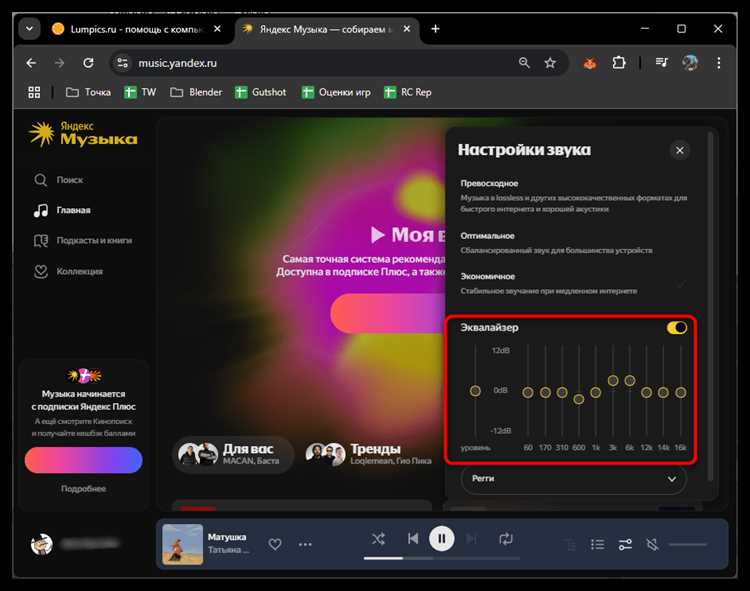The image size is (750, 591).
Task: Click the site information icon
Action: coord(122,63)
